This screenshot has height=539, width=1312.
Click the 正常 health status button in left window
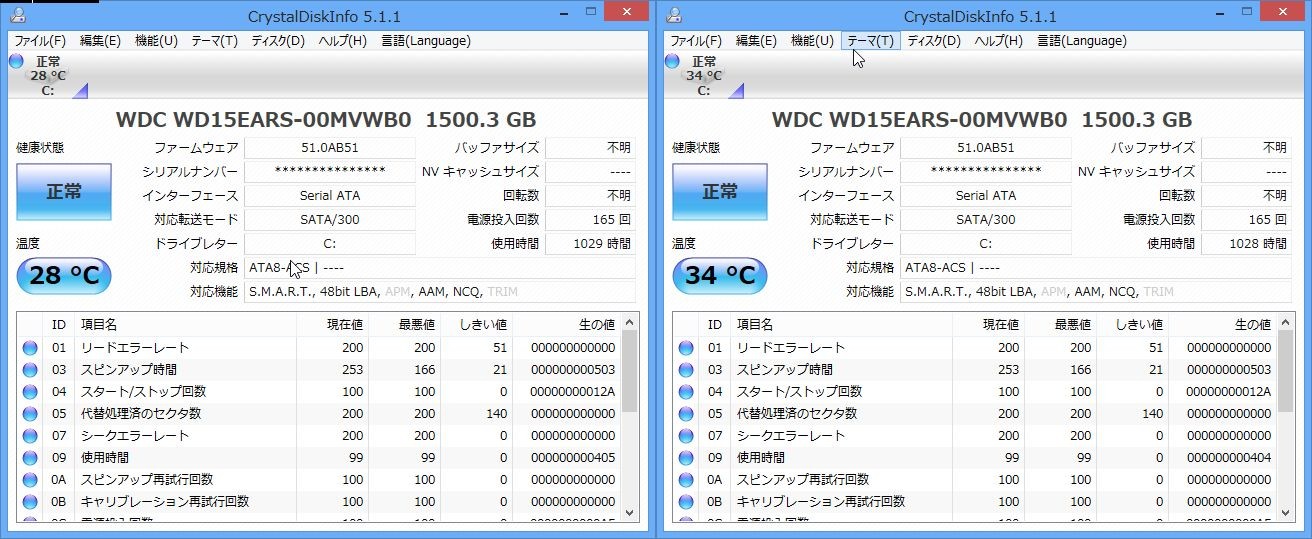coord(64,192)
